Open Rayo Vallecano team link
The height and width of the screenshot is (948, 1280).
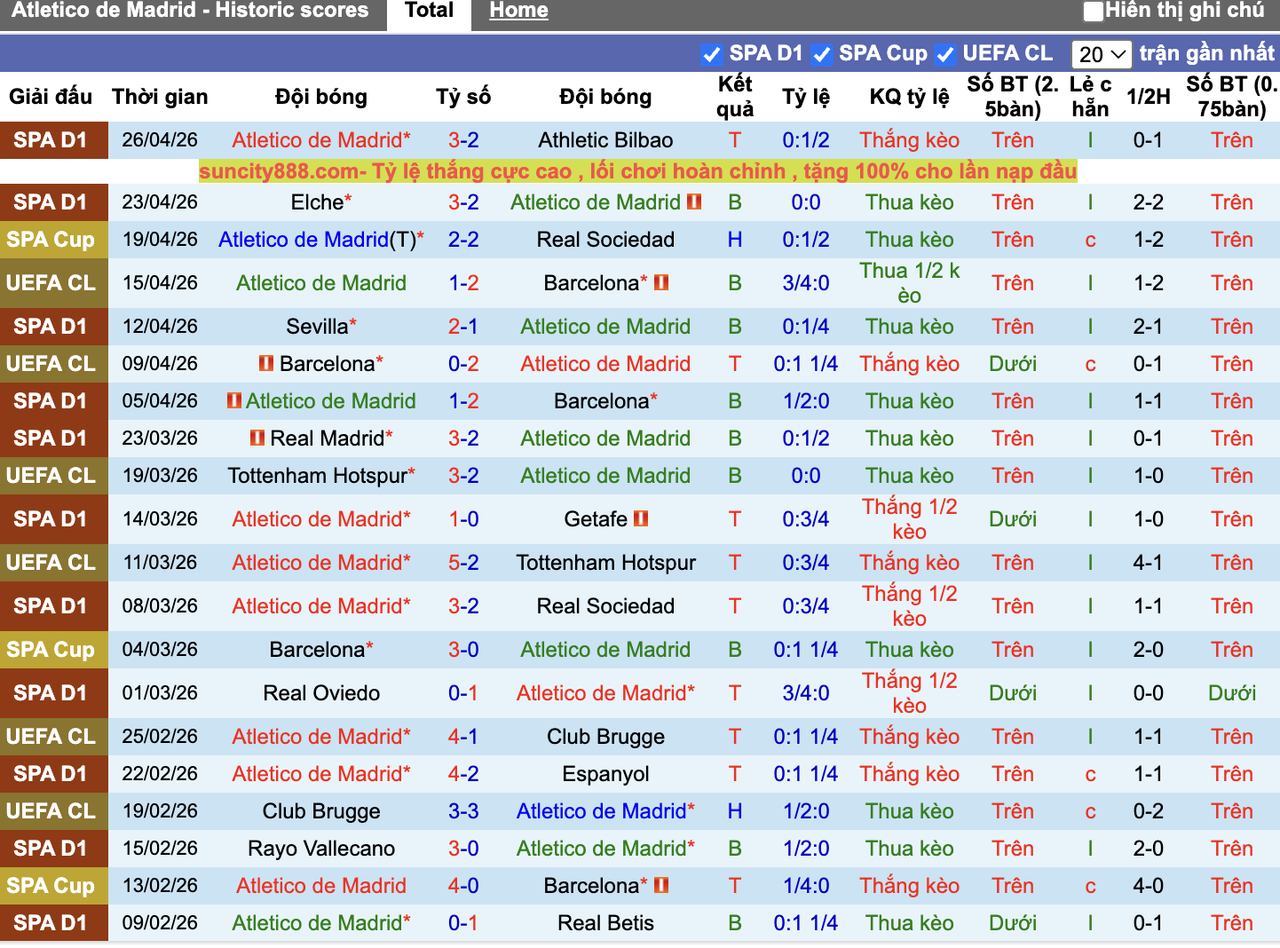click(322, 849)
